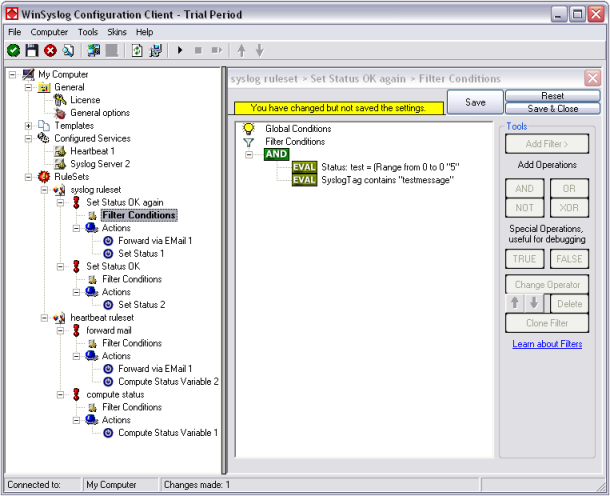This screenshot has height=496, width=610.
Task: Collapse the compute status rule node
Action: click(60, 394)
